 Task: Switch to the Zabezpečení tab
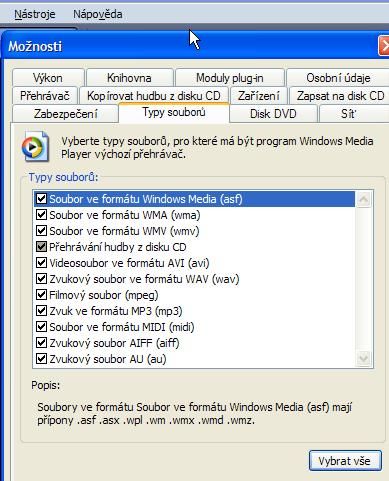pyautogui.click(x=66, y=114)
